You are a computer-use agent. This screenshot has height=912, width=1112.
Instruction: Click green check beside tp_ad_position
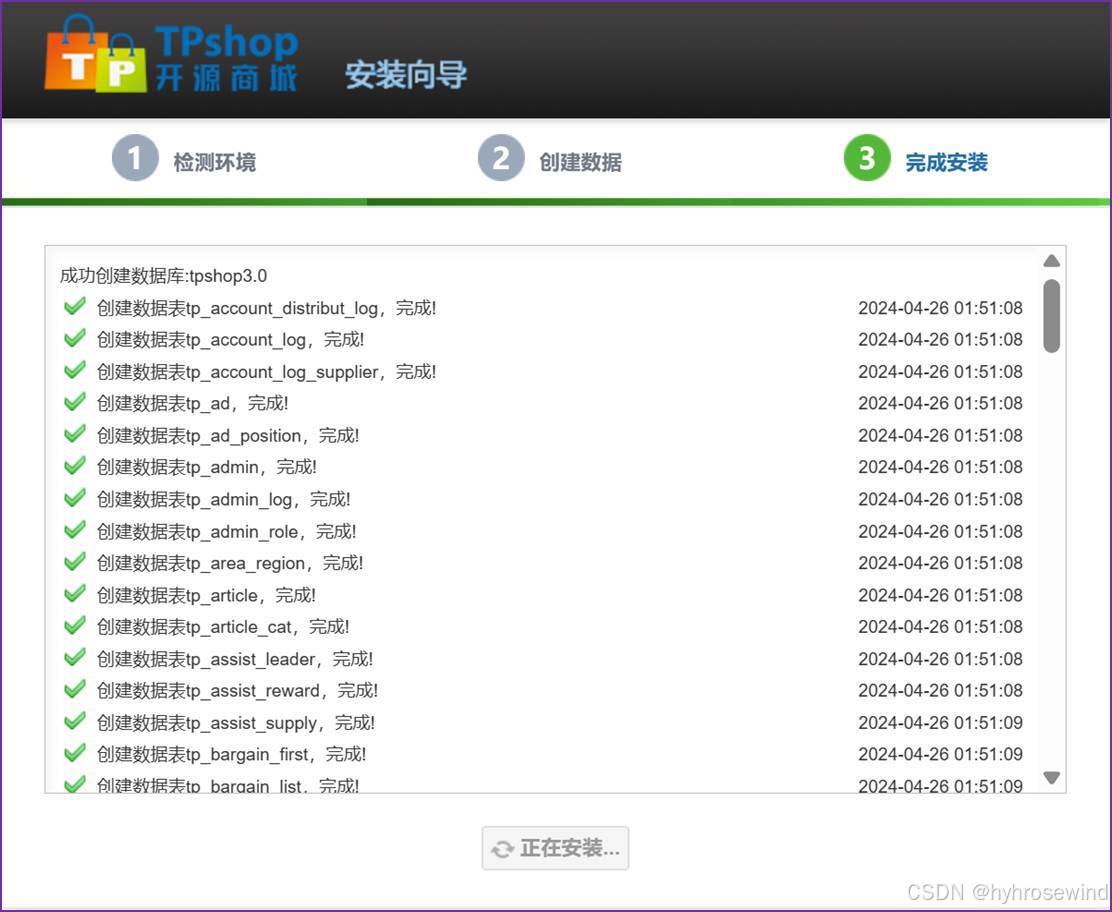(74, 434)
